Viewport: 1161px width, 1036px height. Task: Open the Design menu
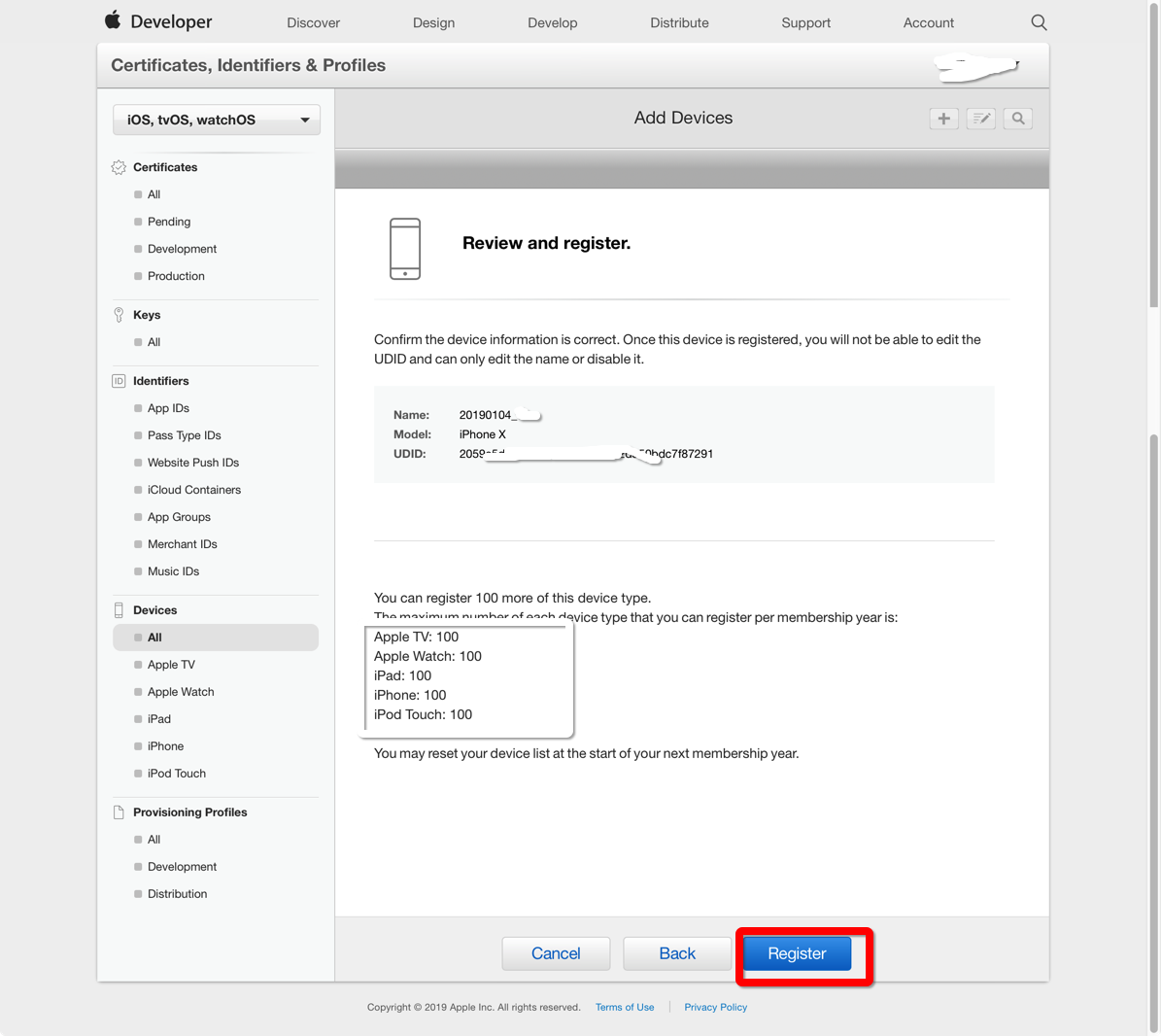(x=434, y=23)
